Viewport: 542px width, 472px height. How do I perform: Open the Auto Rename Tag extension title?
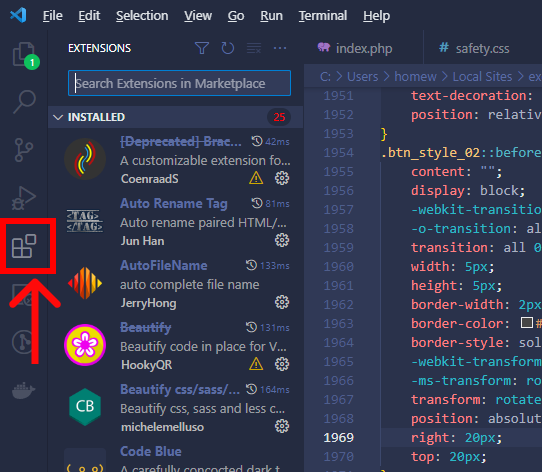pyautogui.click(x=174, y=203)
